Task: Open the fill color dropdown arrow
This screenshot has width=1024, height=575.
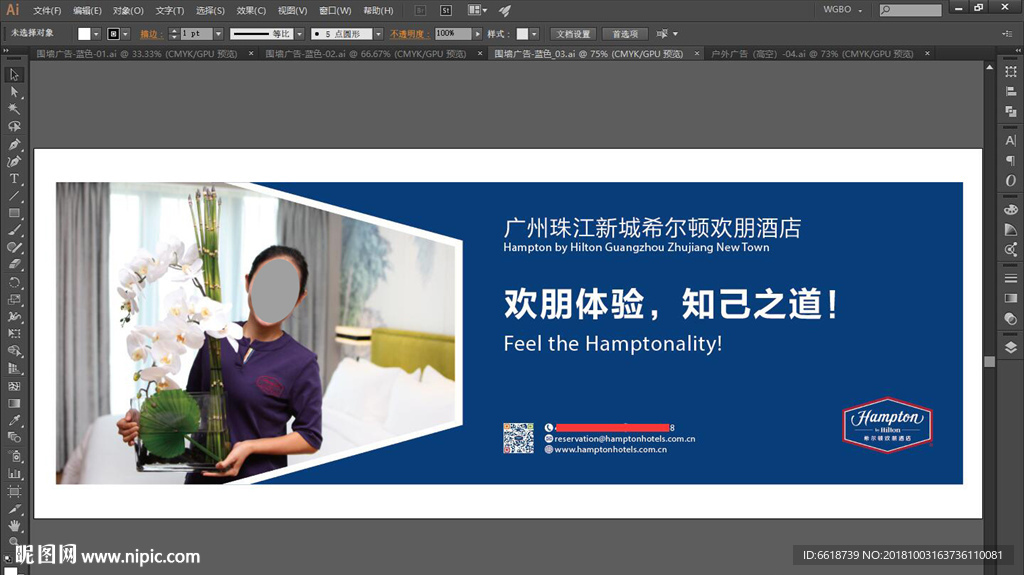Action: pos(96,34)
